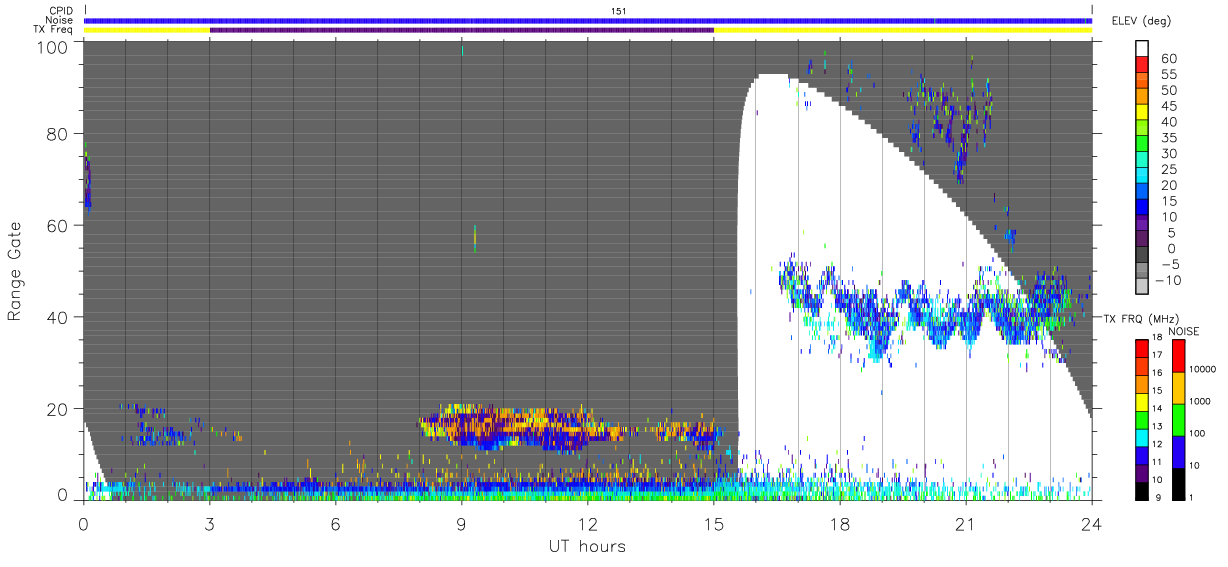Pick the white ELEV swatch above 60
The image size is (1228, 567).
click(1142, 50)
